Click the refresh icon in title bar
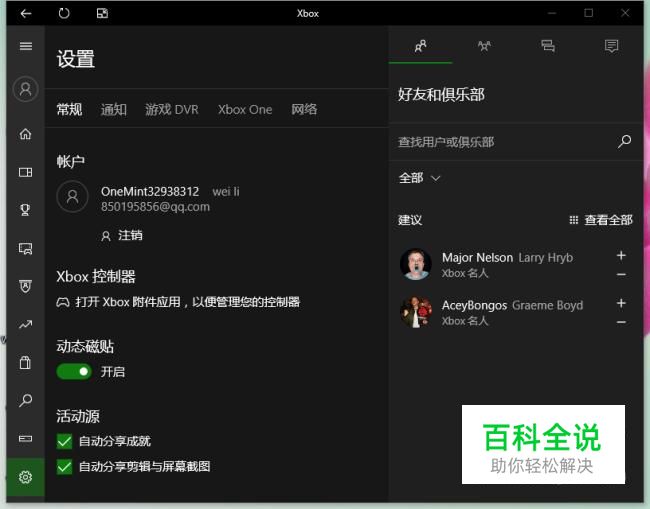650x509 pixels. (64, 14)
